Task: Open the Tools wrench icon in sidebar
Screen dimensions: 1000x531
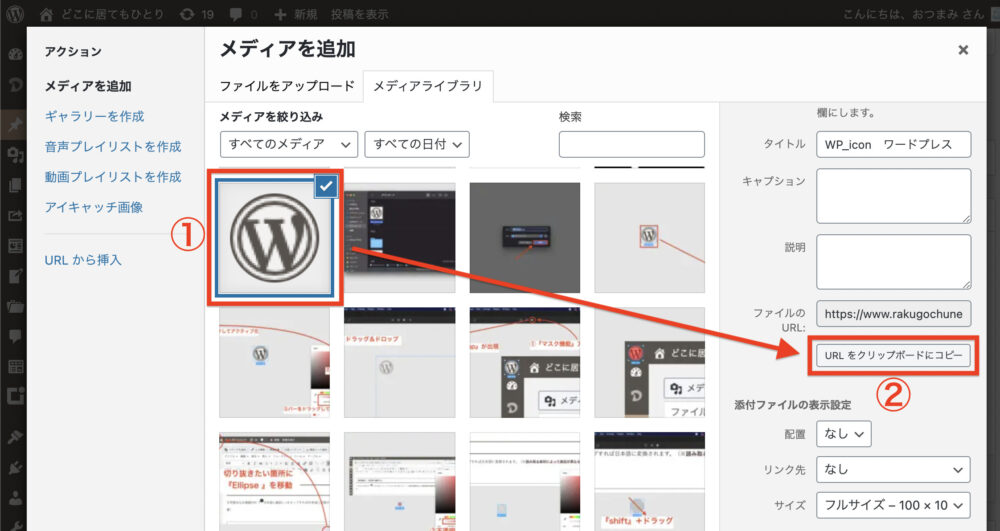Action: click(15, 525)
